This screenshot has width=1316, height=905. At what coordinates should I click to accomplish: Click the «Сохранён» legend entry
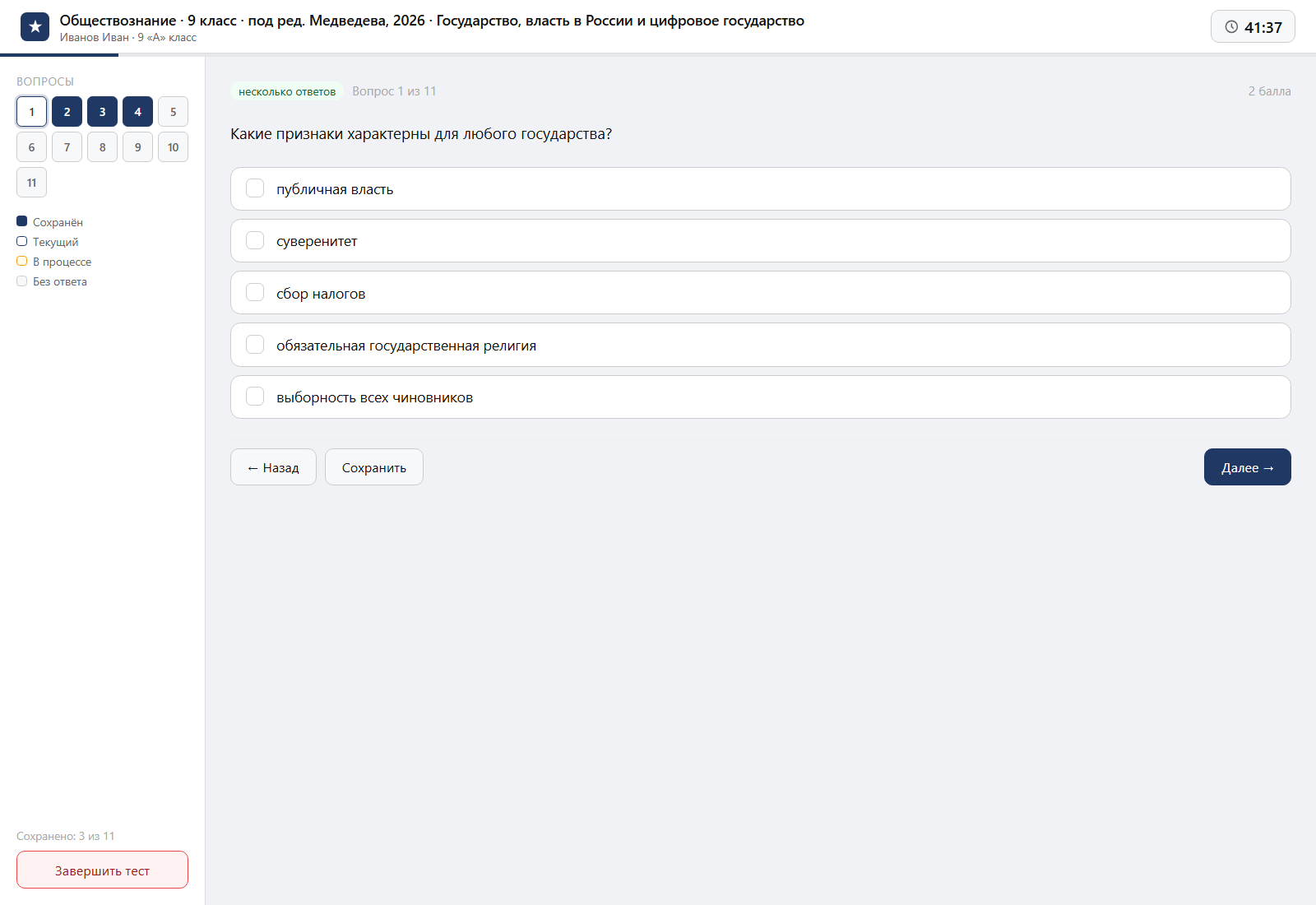pyautogui.click(x=49, y=222)
